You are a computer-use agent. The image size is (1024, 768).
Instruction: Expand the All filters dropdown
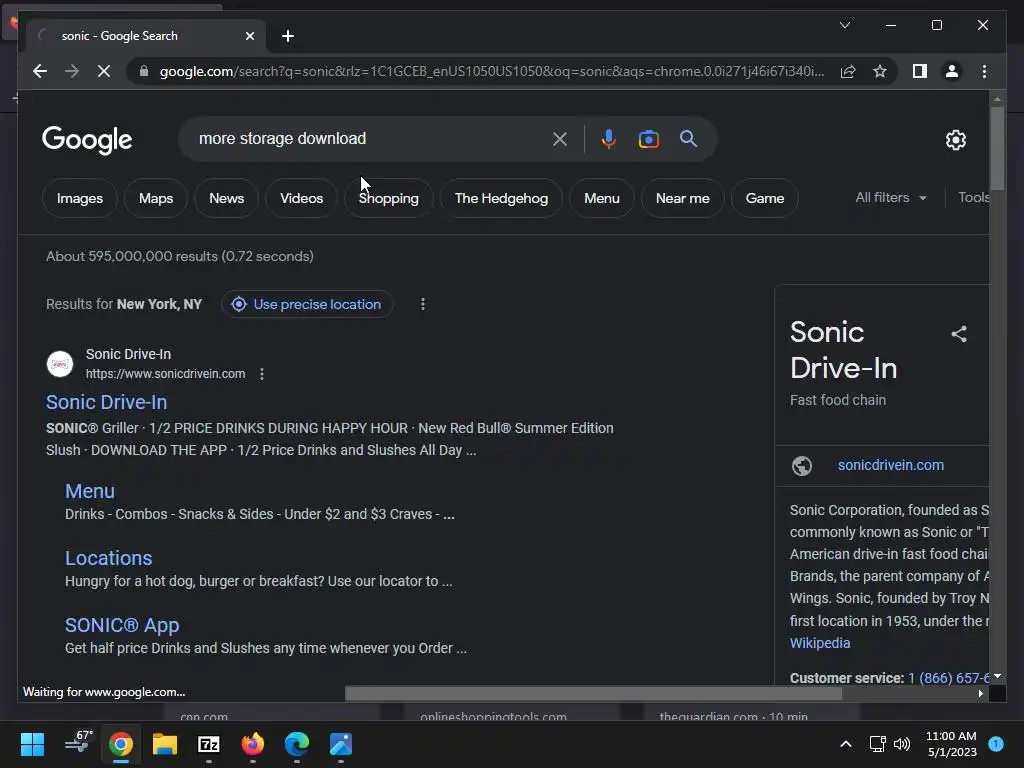(x=891, y=197)
